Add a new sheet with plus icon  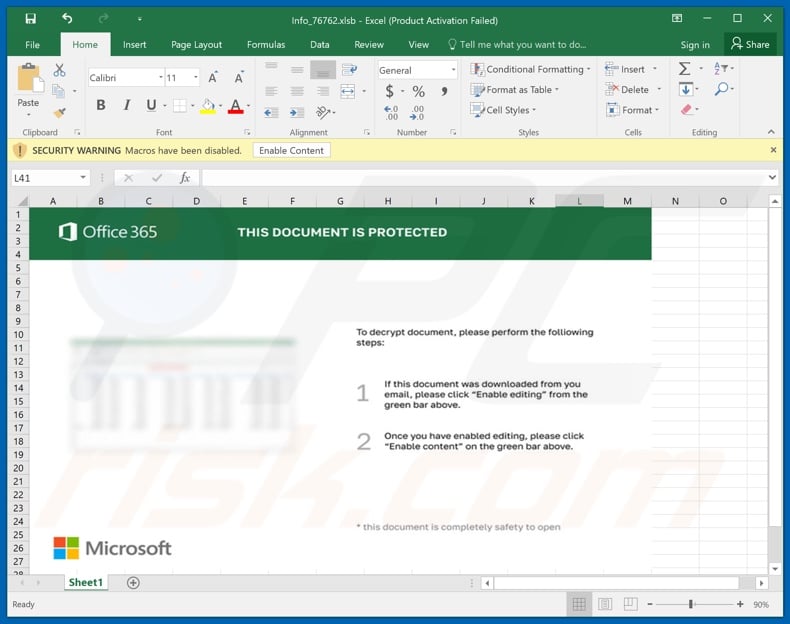click(133, 583)
